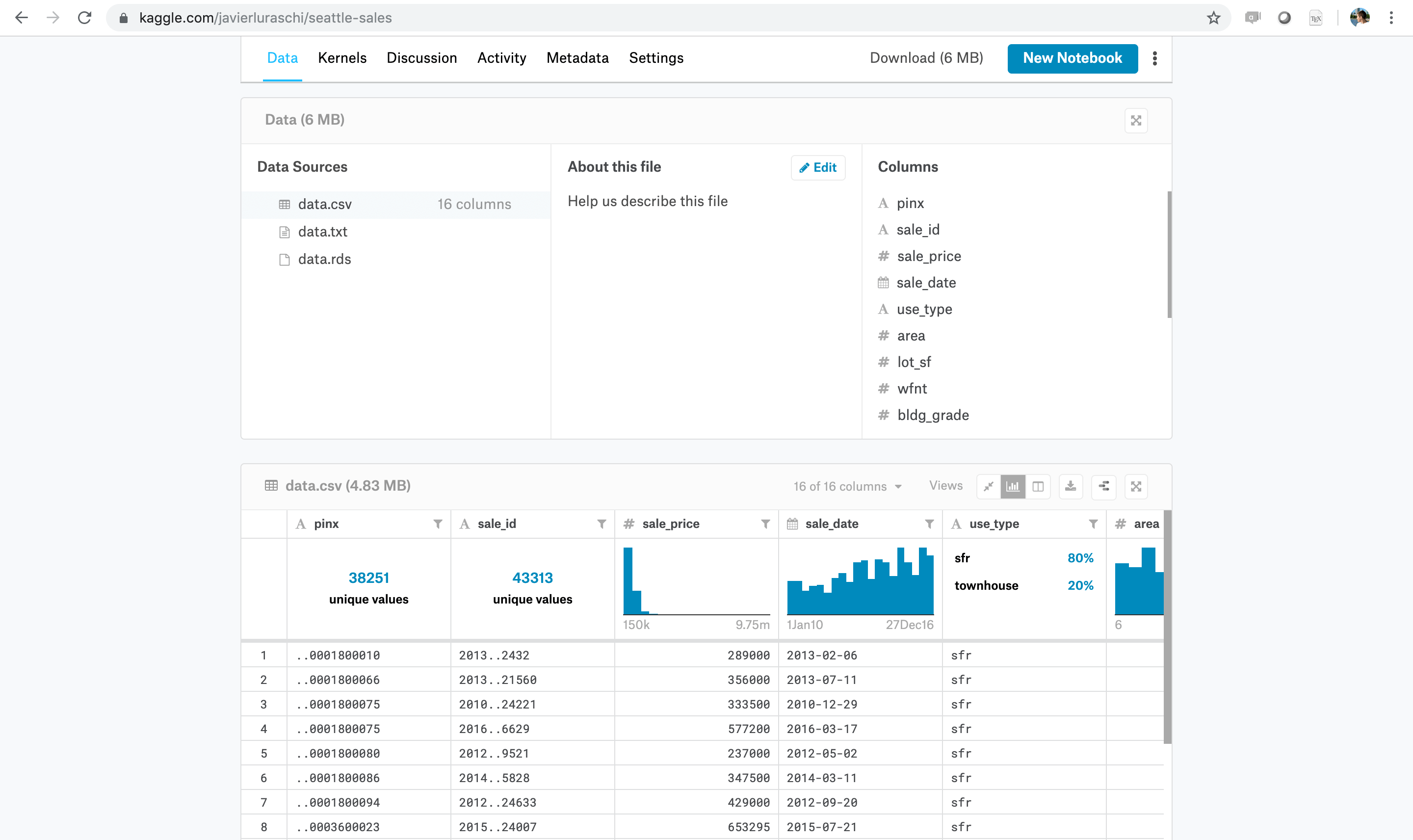Select the column split view icon
Viewport: 1413px width, 840px height.
tap(1038, 486)
